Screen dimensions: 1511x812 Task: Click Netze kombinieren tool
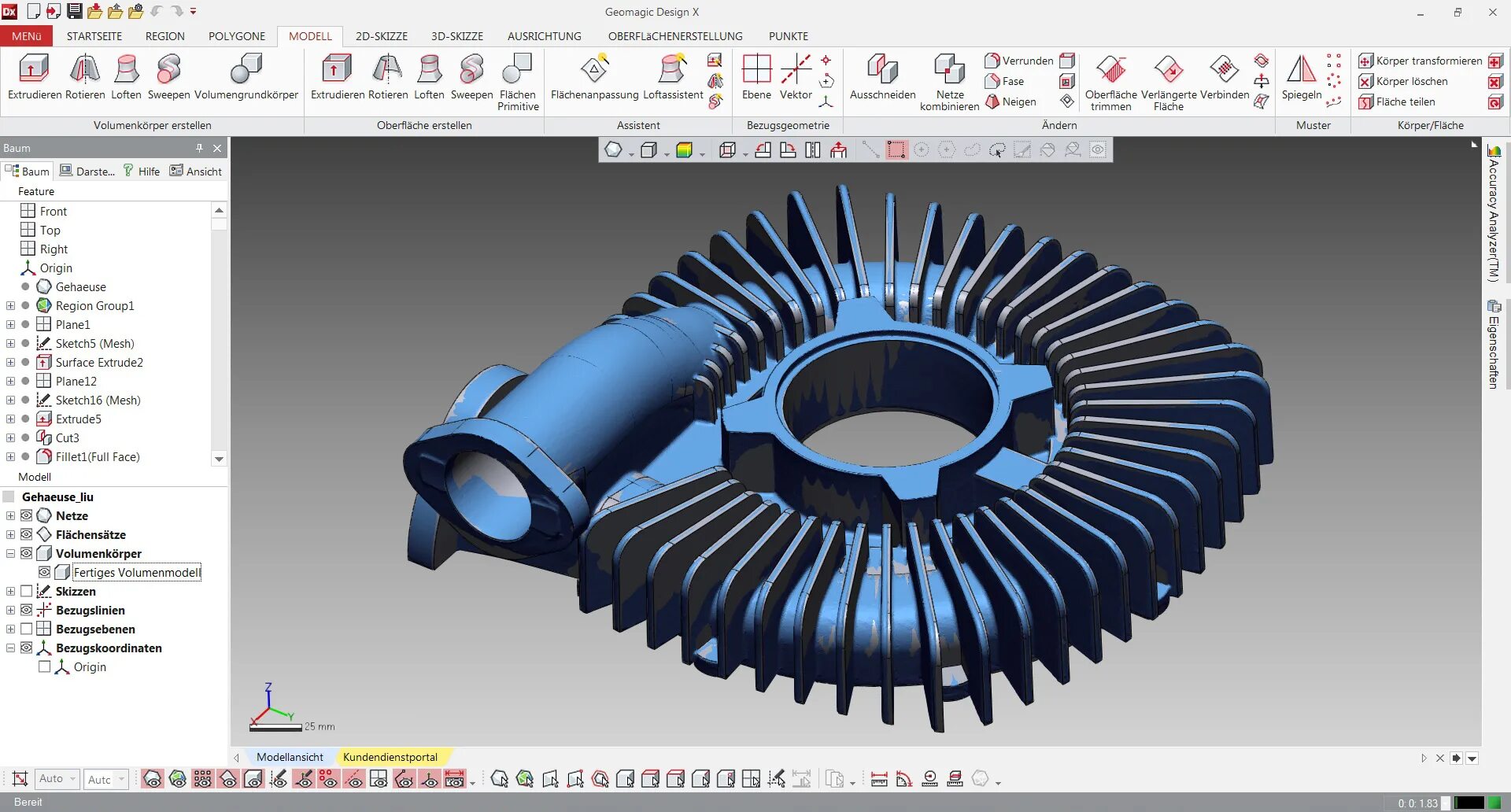[x=950, y=82]
